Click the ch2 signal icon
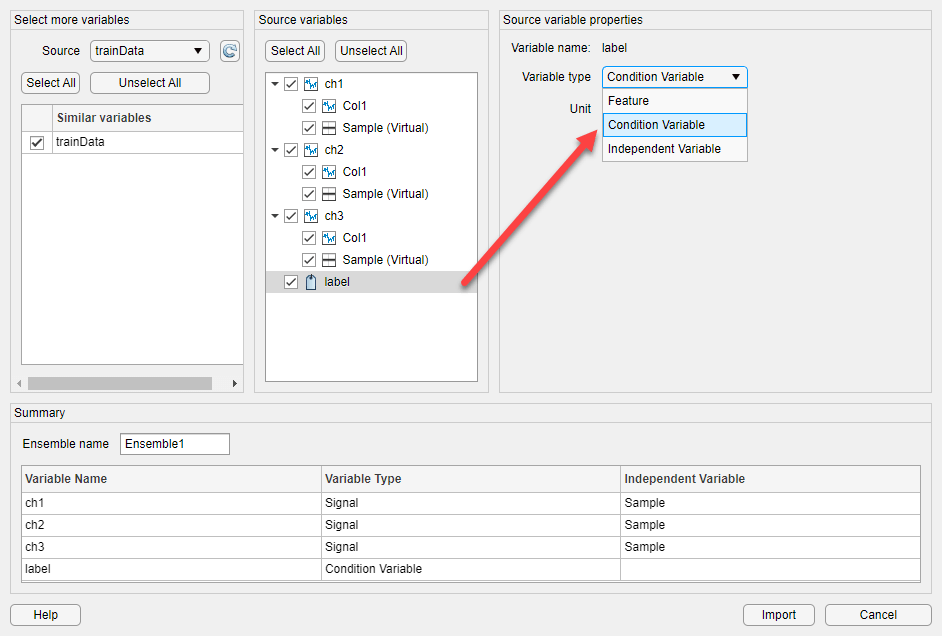This screenshot has height=636, width=942. (x=311, y=150)
